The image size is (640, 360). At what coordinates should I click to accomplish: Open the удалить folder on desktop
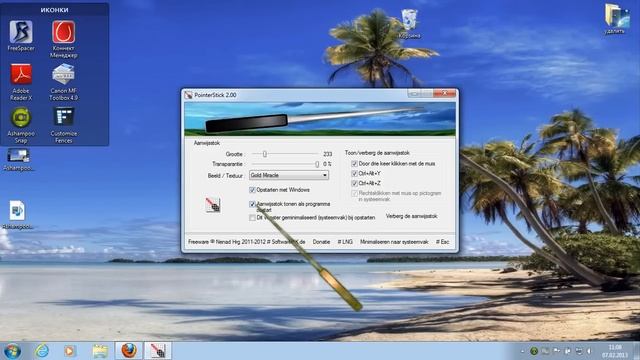pos(614,19)
